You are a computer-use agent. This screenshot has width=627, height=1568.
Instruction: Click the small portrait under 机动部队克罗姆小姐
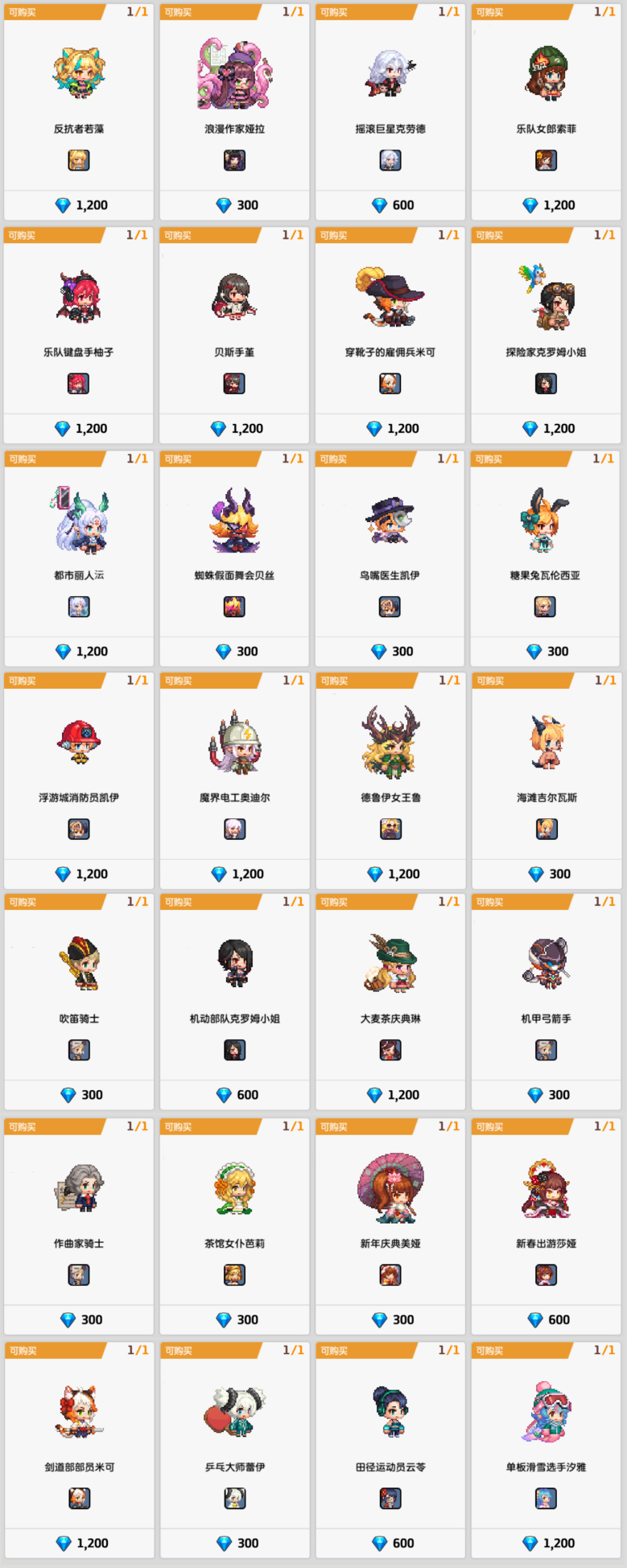point(234,1050)
